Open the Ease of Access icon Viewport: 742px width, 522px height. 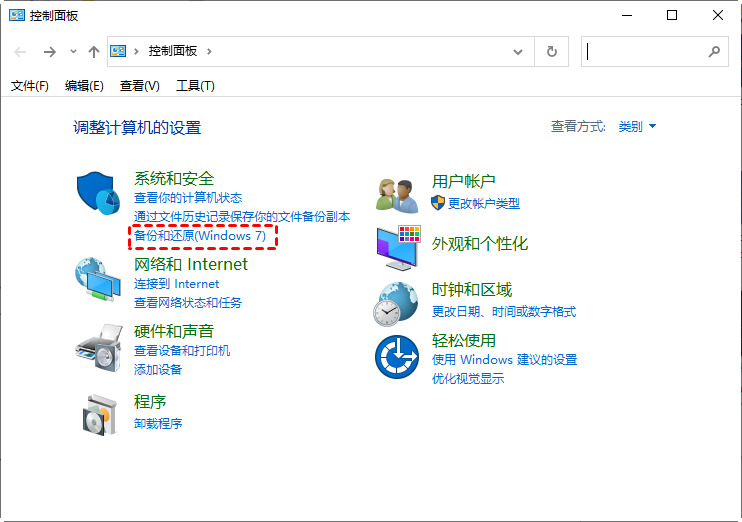point(396,356)
